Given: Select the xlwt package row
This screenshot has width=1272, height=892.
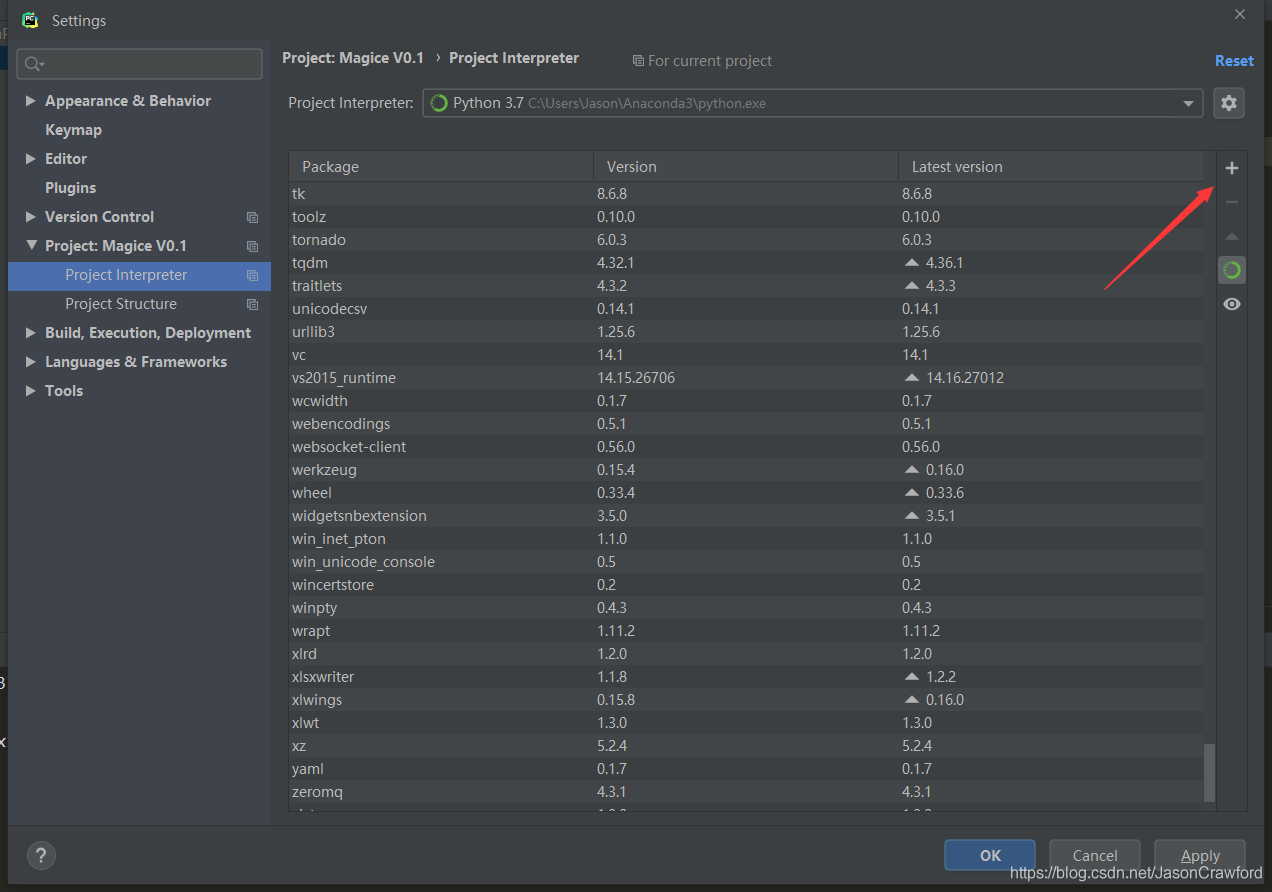Looking at the screenshot, I should coord(746,723).
